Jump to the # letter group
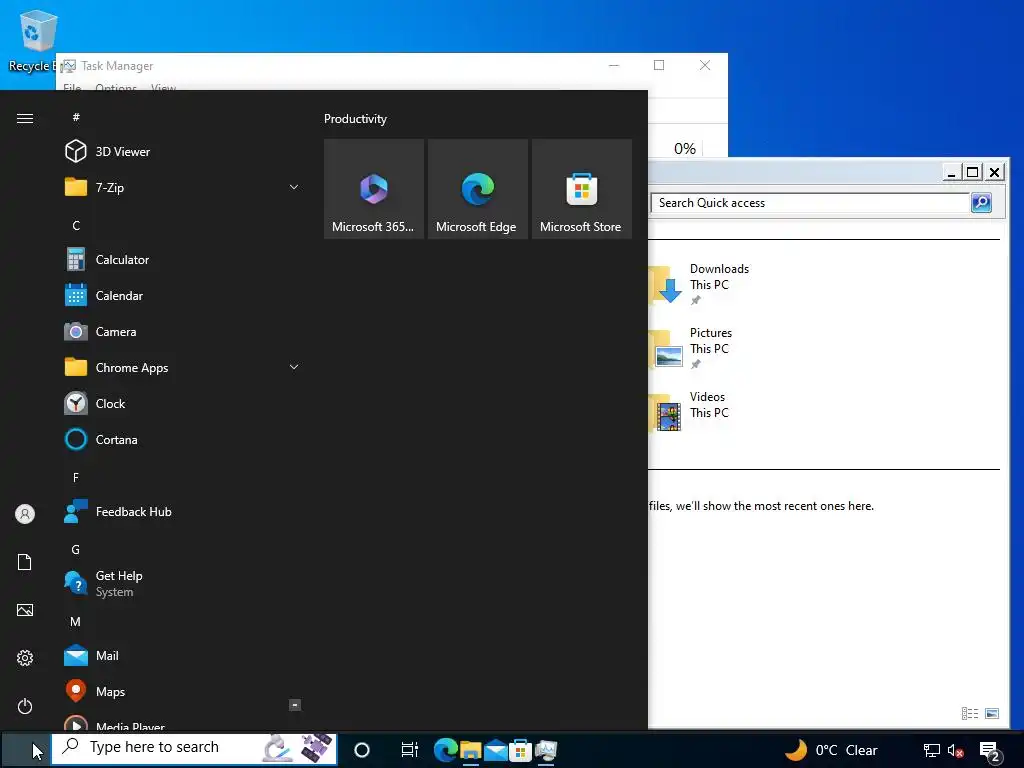The image size is (1024, 768). click(76, 117)
